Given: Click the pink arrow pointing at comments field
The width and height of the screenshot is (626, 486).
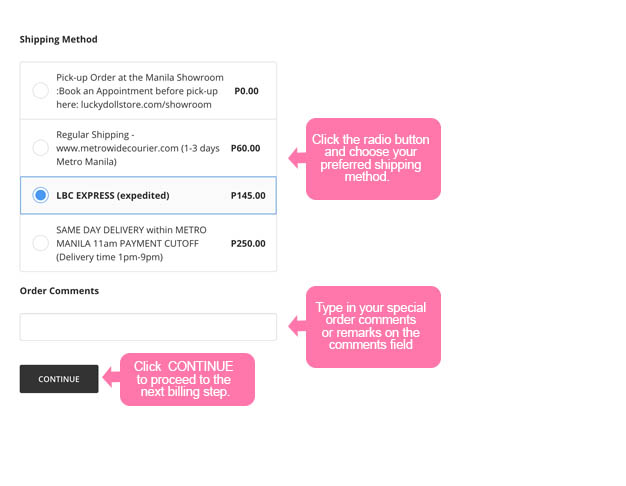Looking at the screenshot, I should (x=295, y=325).
